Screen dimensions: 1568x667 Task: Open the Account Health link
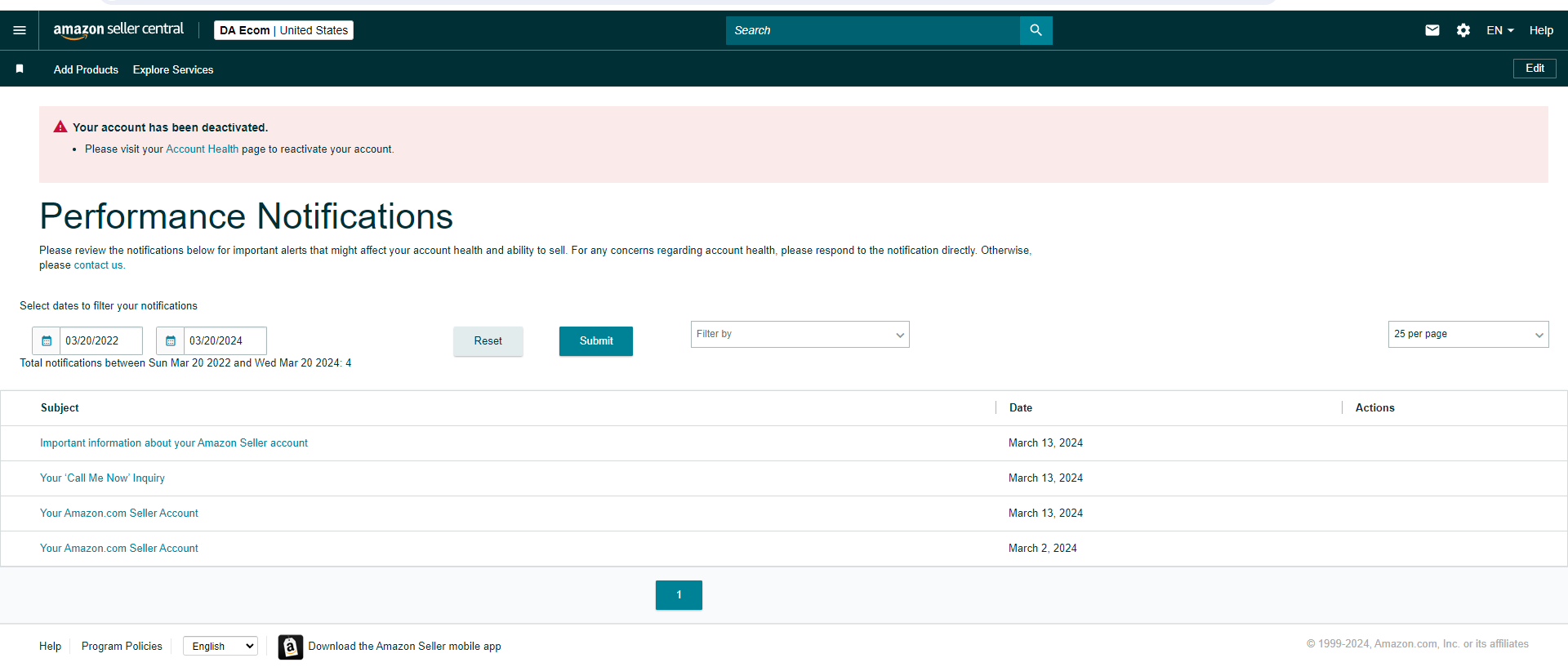click(203, 149)
